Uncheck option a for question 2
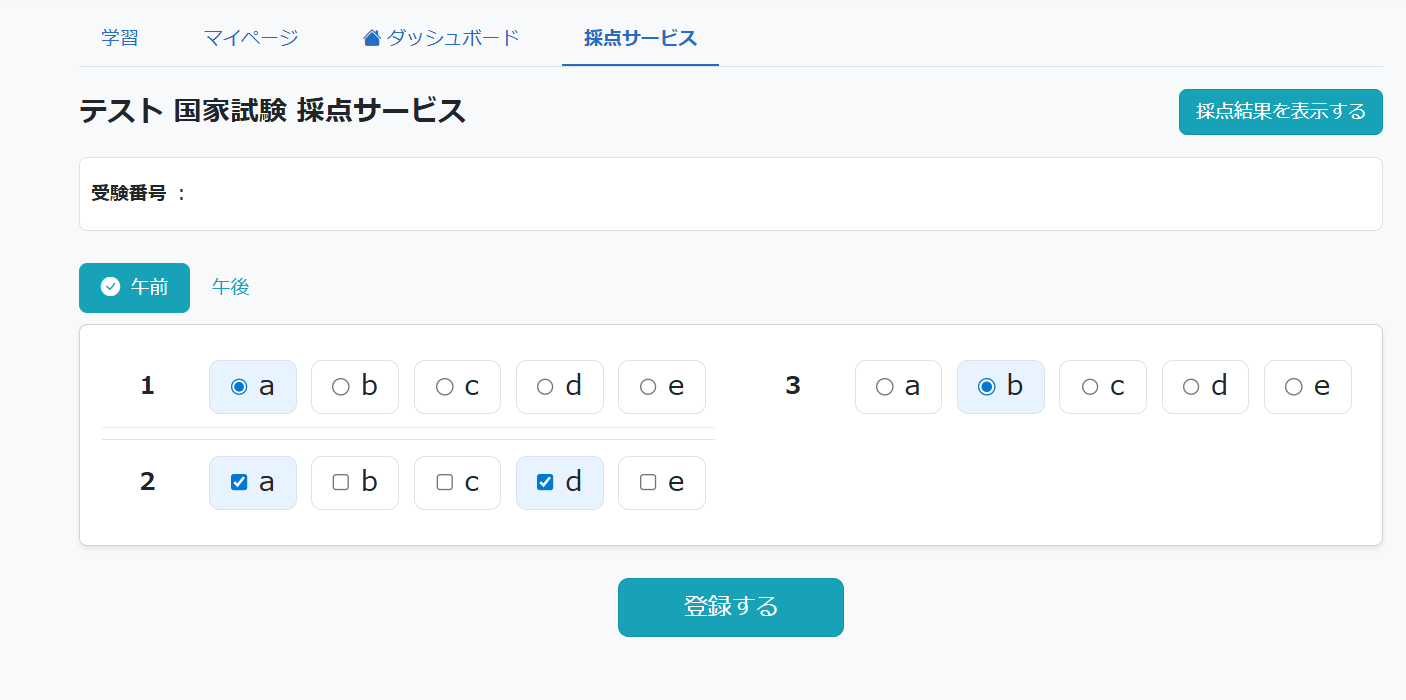This screenshot has height=700, width=1406. [252, 483]
